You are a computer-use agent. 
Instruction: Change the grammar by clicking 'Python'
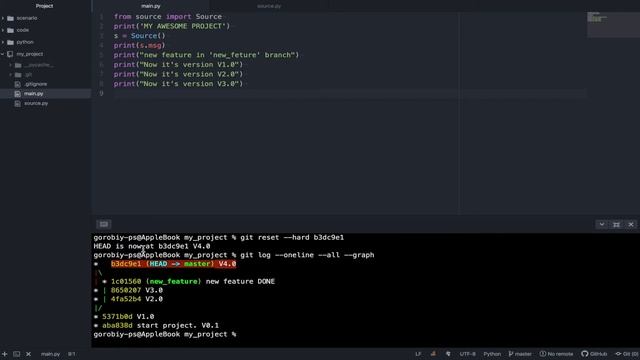[492, 354]
